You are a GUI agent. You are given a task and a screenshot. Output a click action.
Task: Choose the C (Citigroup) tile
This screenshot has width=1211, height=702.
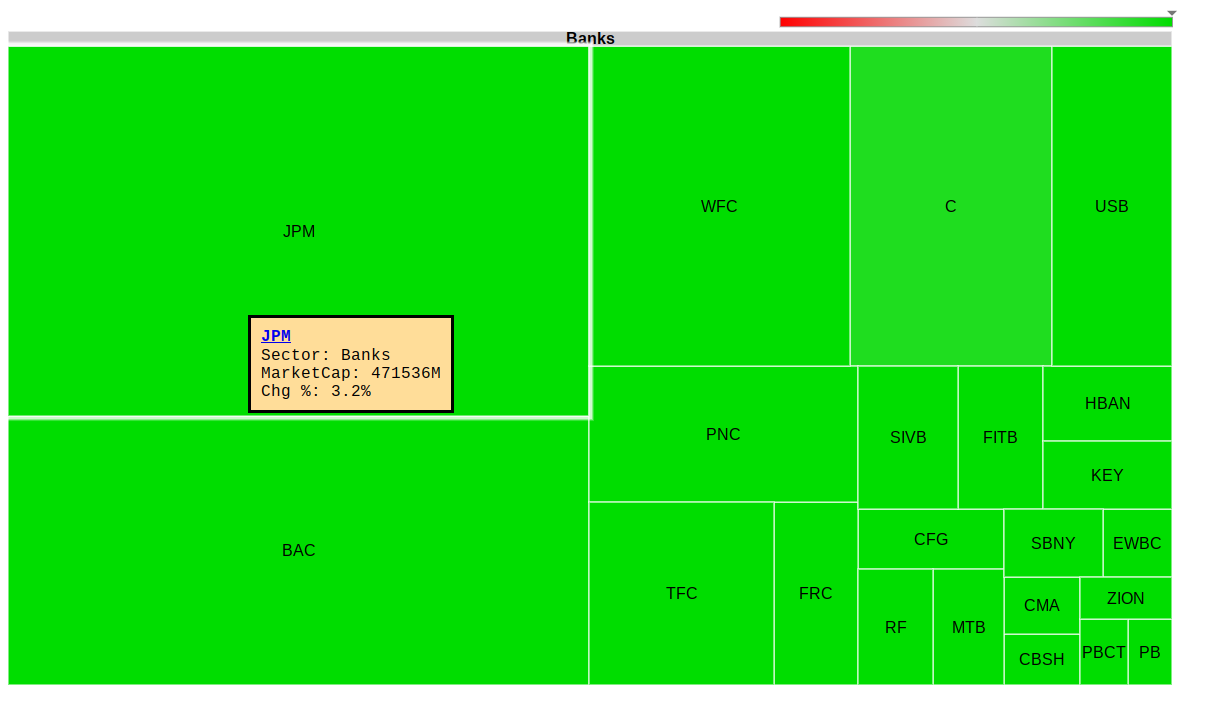(951, 206)
